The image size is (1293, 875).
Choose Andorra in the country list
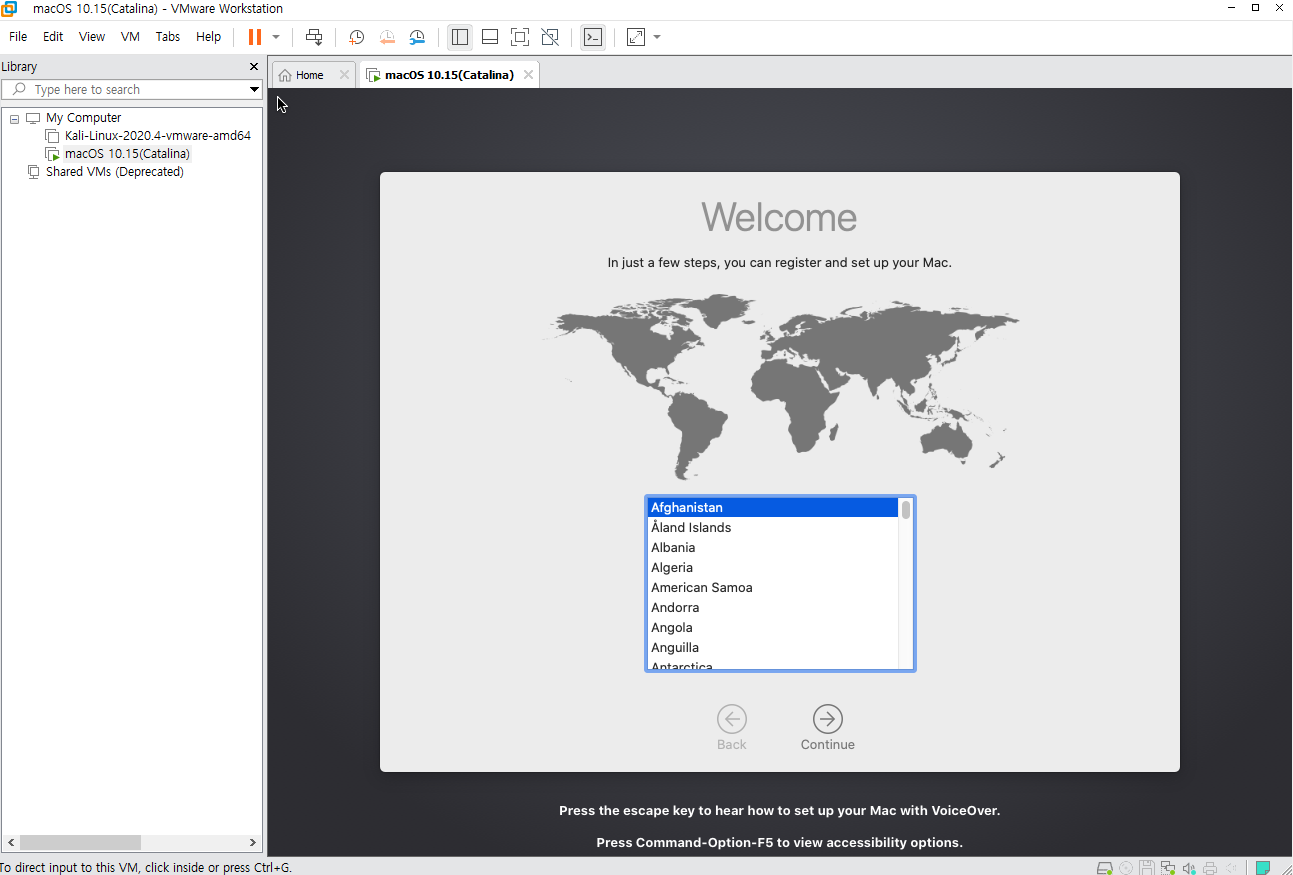click(773, 608)
